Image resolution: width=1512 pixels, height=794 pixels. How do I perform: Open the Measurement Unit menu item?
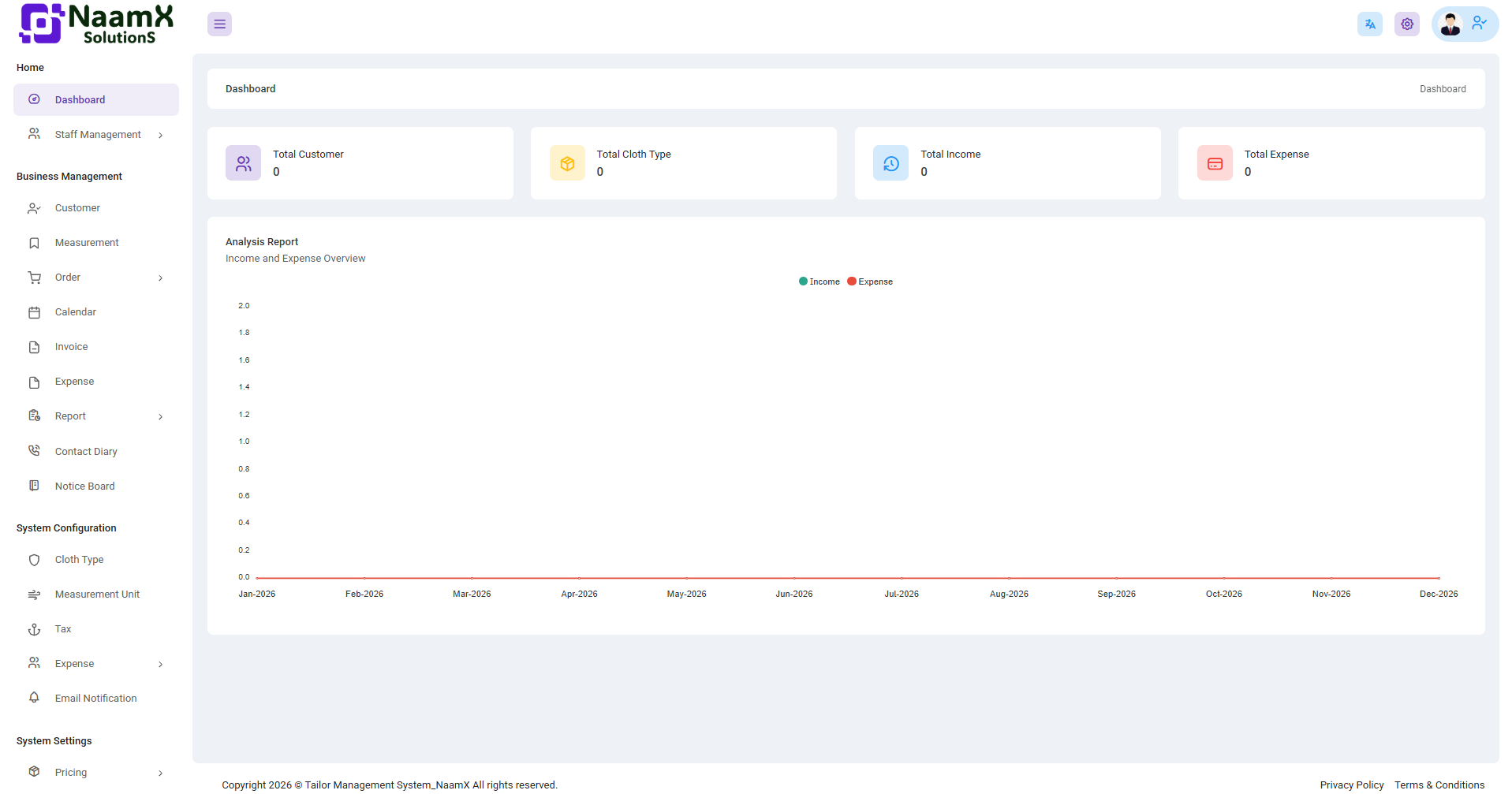click(96, 595)
